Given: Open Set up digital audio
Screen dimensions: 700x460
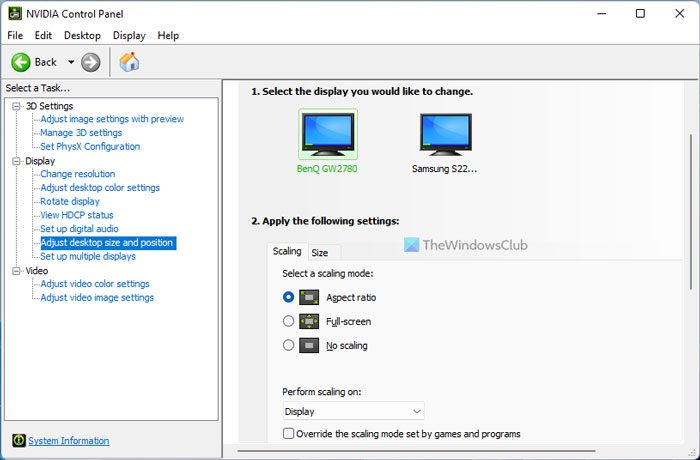Looking at the screenshot, I should click(x=79, y=229).
